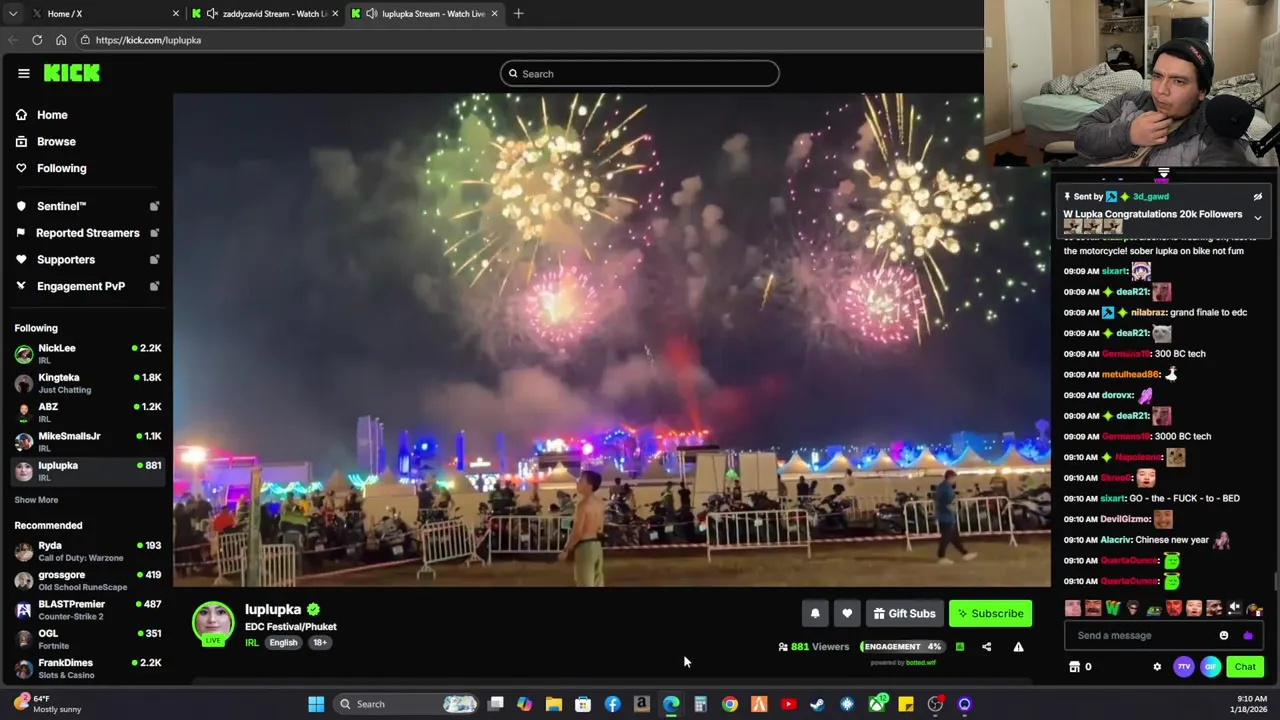The image size is (1280, 720).
Task: Reload the page with the refresh button
Action: point(37,40)
